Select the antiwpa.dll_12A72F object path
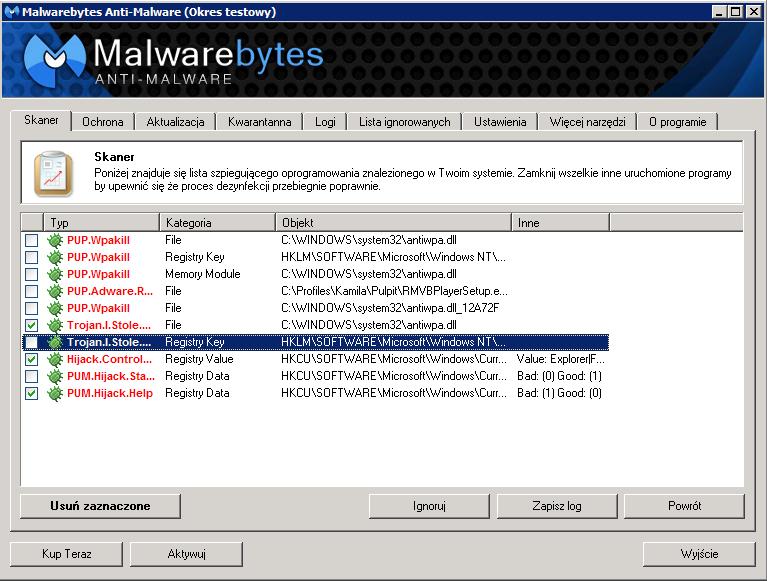The image size is (767, 581). coord(390,309)
